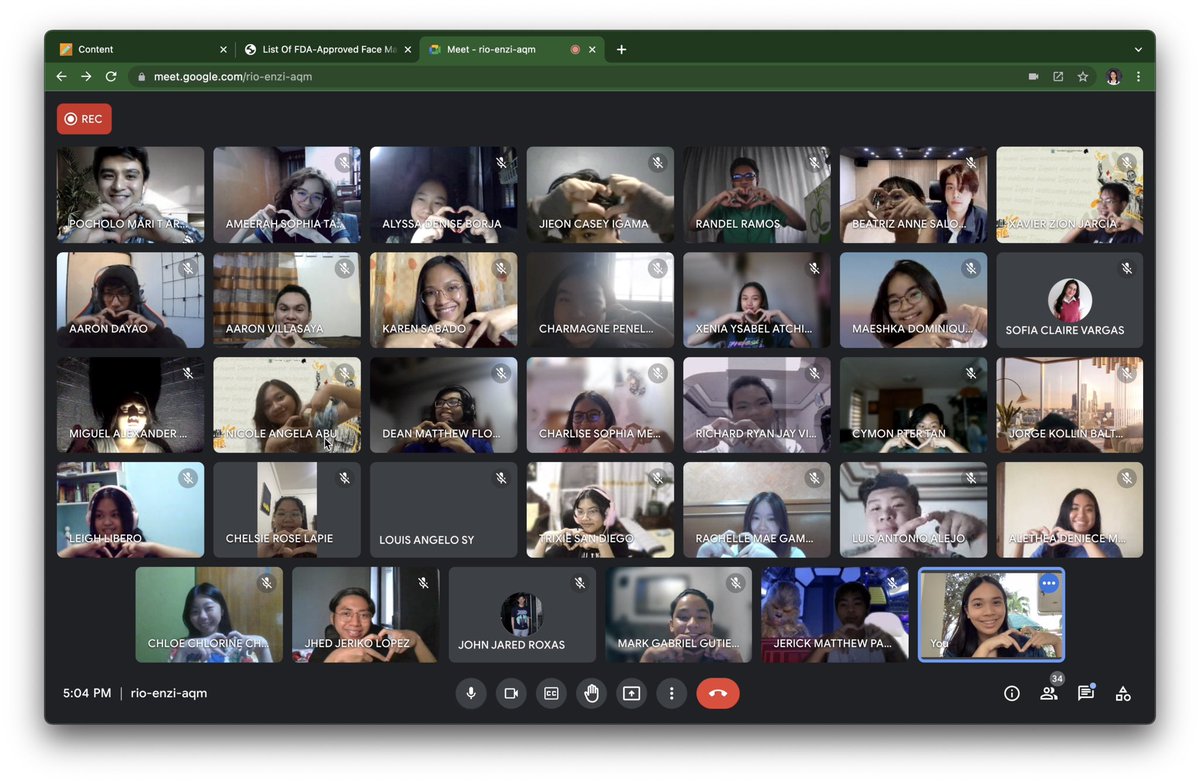Open options dots on your own video tile
1200x783 pixels.
coord(1048,583)
